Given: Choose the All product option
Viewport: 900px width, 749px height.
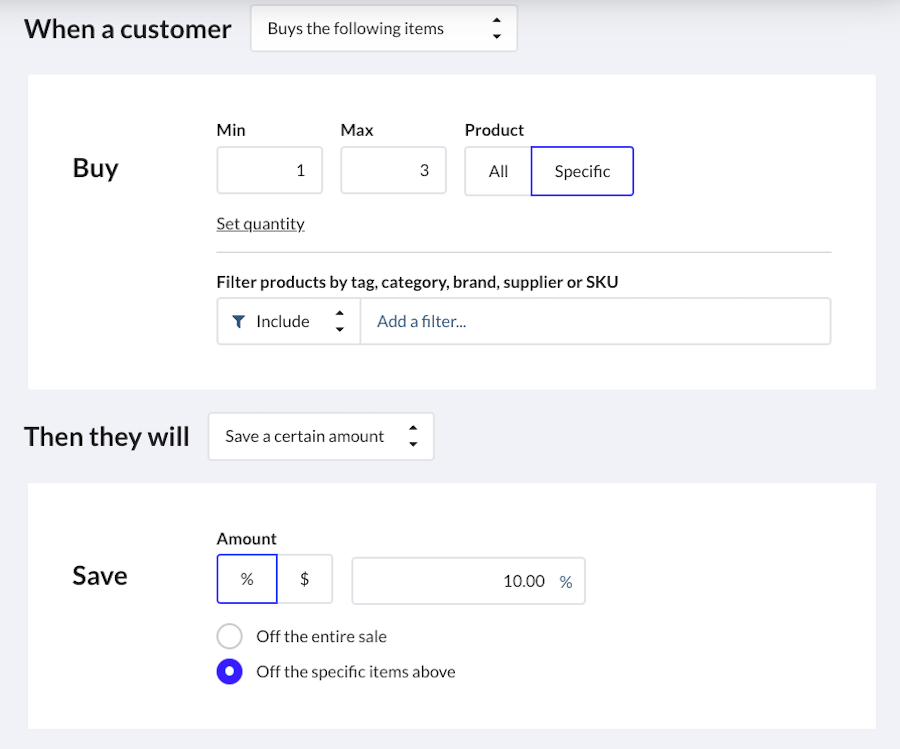Looking at the screenshot, I should point(498,171).
